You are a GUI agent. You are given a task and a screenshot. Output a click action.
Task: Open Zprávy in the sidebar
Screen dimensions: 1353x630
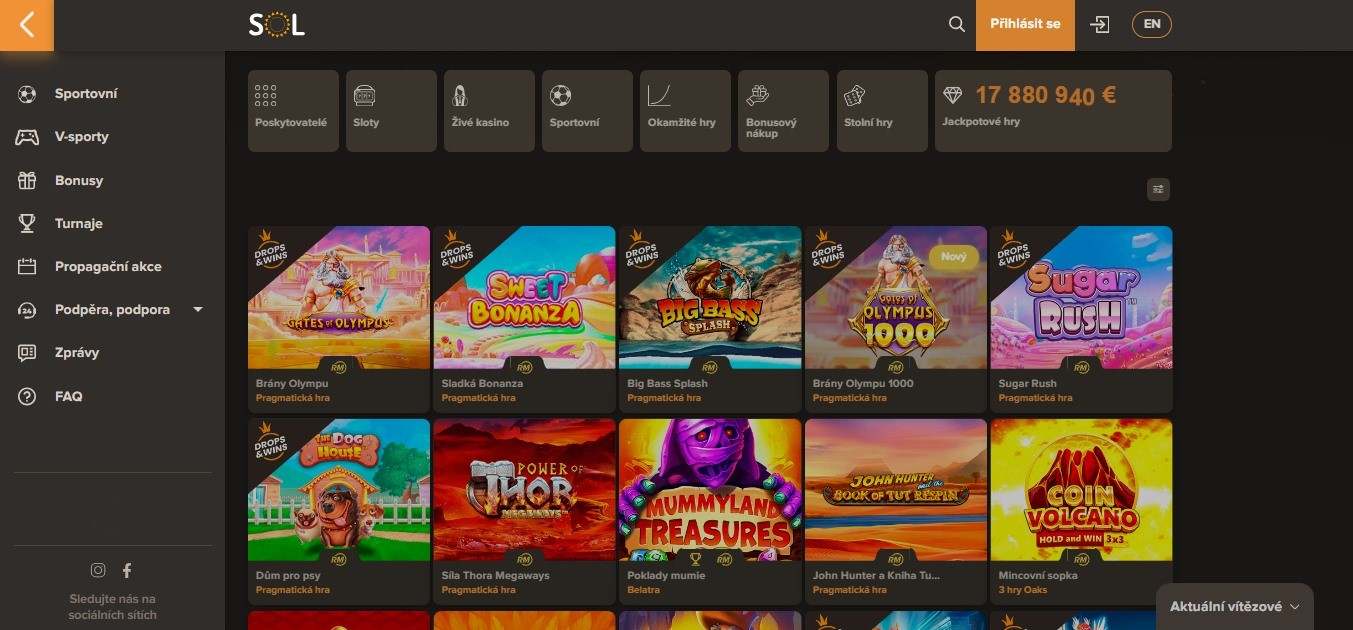coord(77,353)
